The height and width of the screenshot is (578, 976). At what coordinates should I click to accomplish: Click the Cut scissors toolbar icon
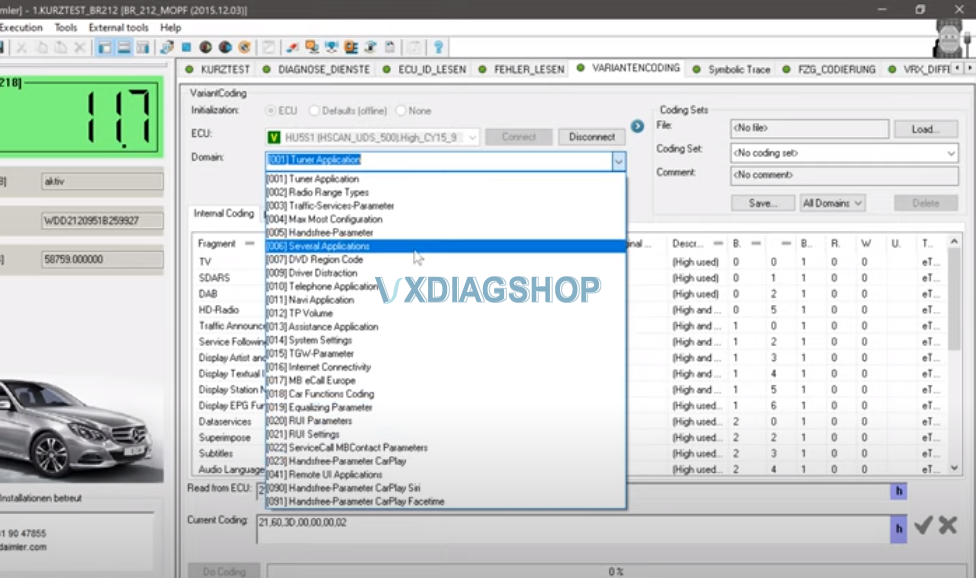pyautogui.click(x=22, y=47)
